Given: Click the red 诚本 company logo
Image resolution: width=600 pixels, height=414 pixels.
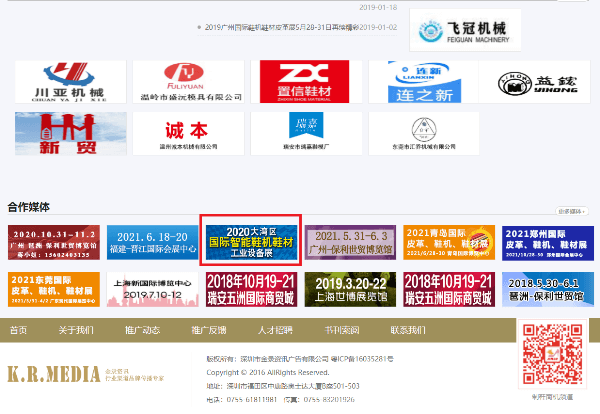Looking at the screenshot, I should pos(188,134).
